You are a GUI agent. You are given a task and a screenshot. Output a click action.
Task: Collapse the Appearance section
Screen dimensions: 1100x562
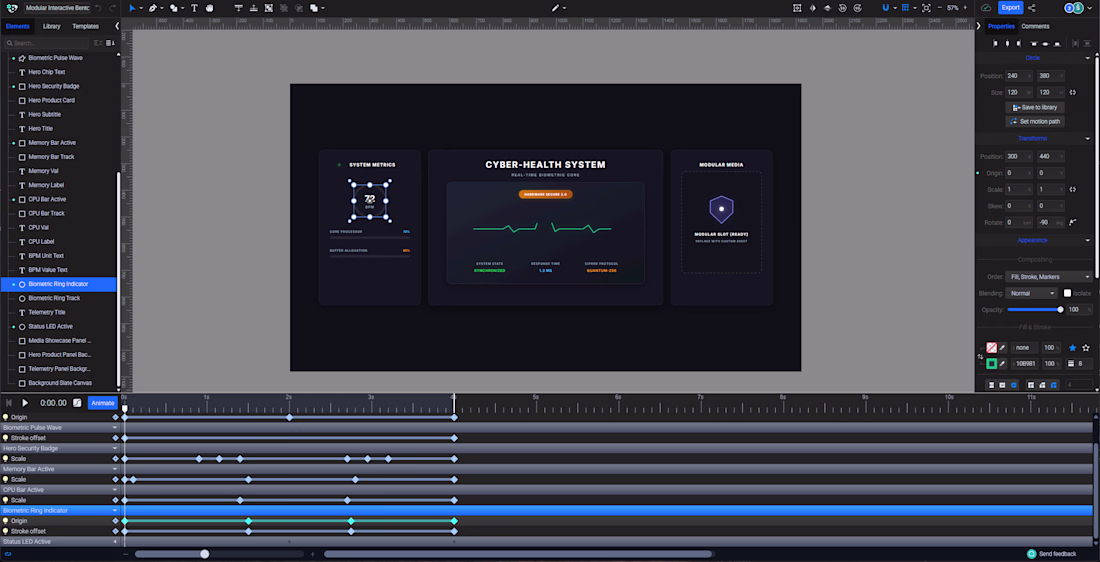[1088, 241]
